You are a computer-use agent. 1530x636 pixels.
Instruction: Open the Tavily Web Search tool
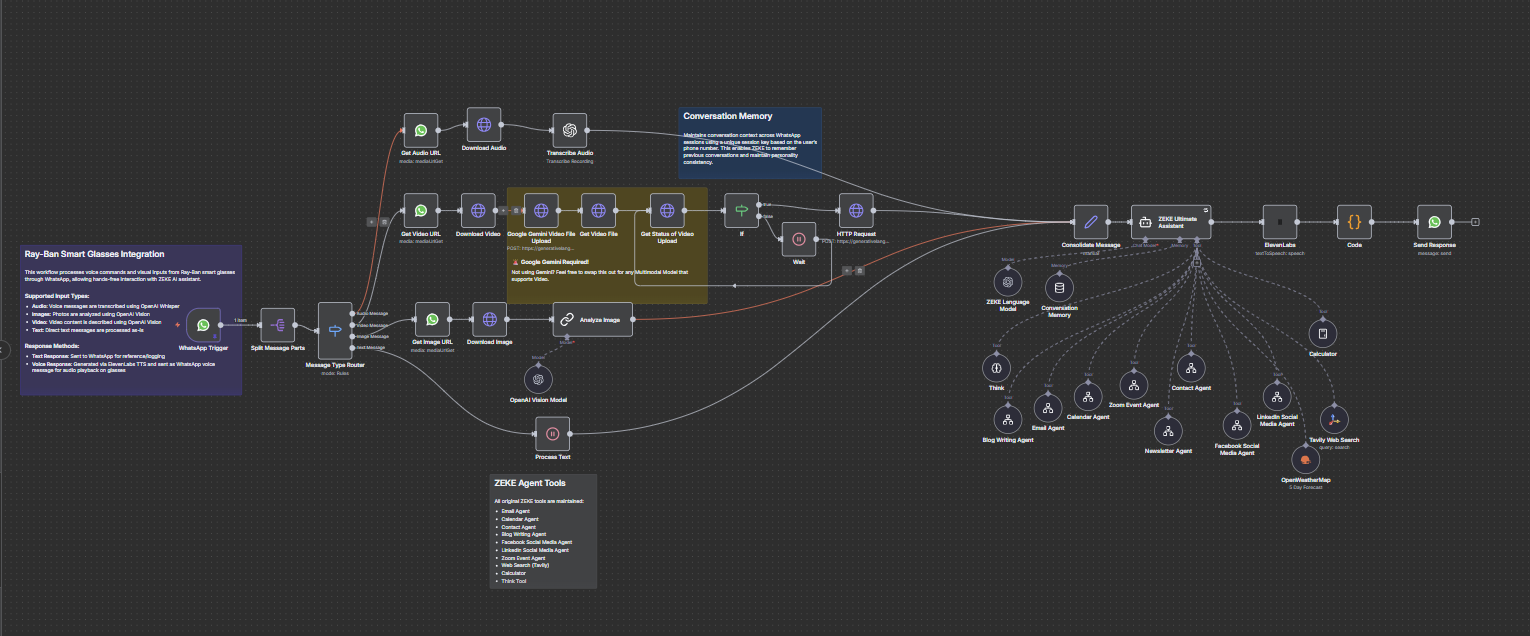click(1333, 420)
